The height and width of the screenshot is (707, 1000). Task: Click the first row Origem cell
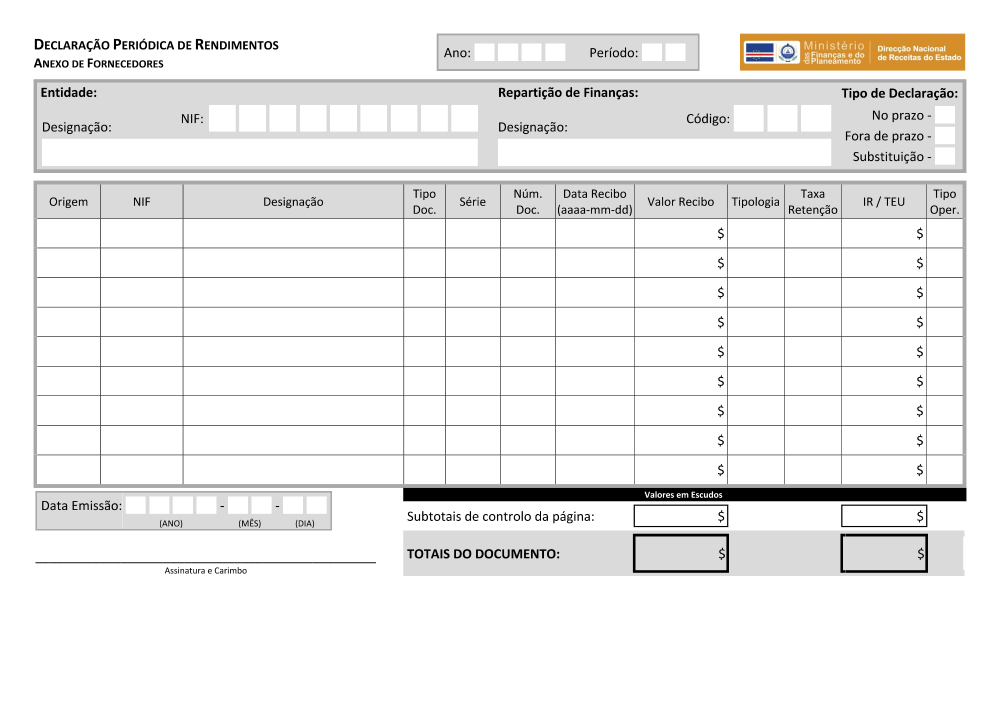click(68, 233)
